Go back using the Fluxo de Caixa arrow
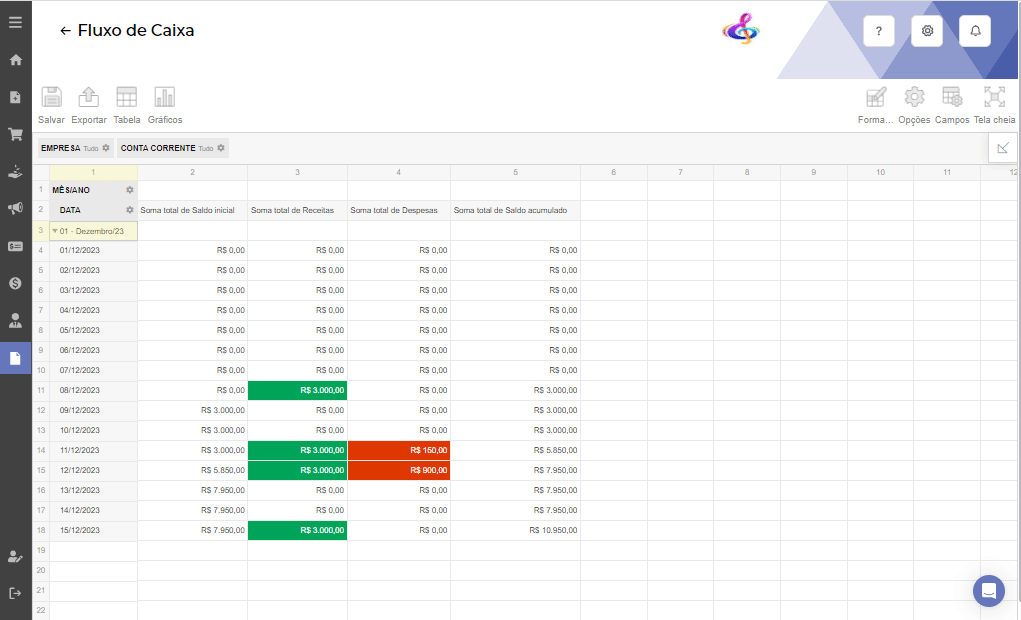 (x=66, y=31)
